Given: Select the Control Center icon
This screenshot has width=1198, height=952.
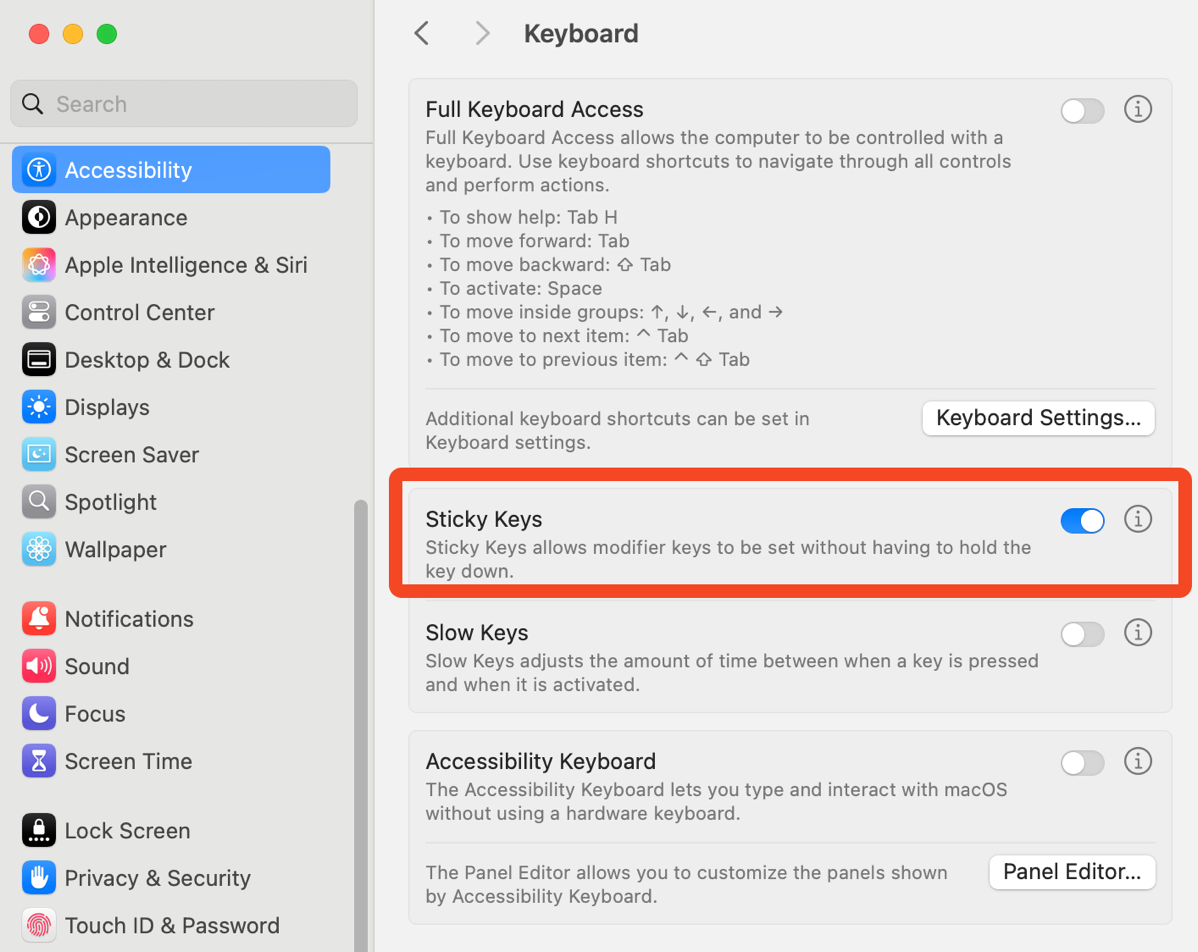Looking at the screenshot, I should tap(139, 312).
